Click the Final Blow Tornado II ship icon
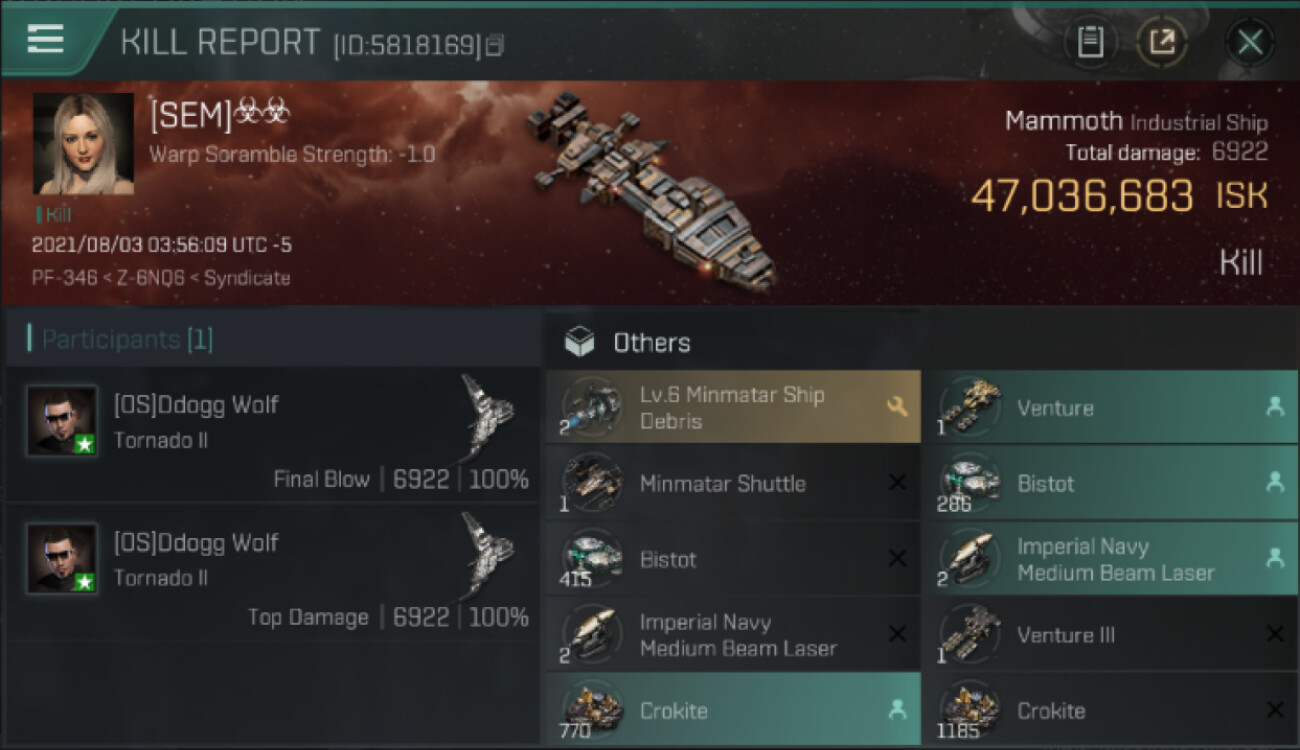This screenshot has width=1300, height=750. click(488, 413)
